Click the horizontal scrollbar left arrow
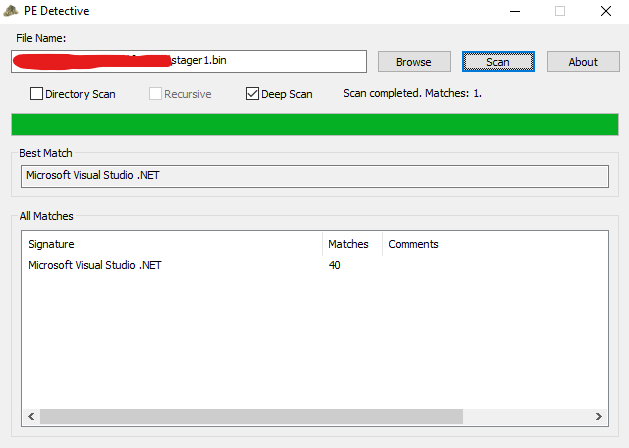629x448 pixels. pyautogui.click(x=31, y=416)
